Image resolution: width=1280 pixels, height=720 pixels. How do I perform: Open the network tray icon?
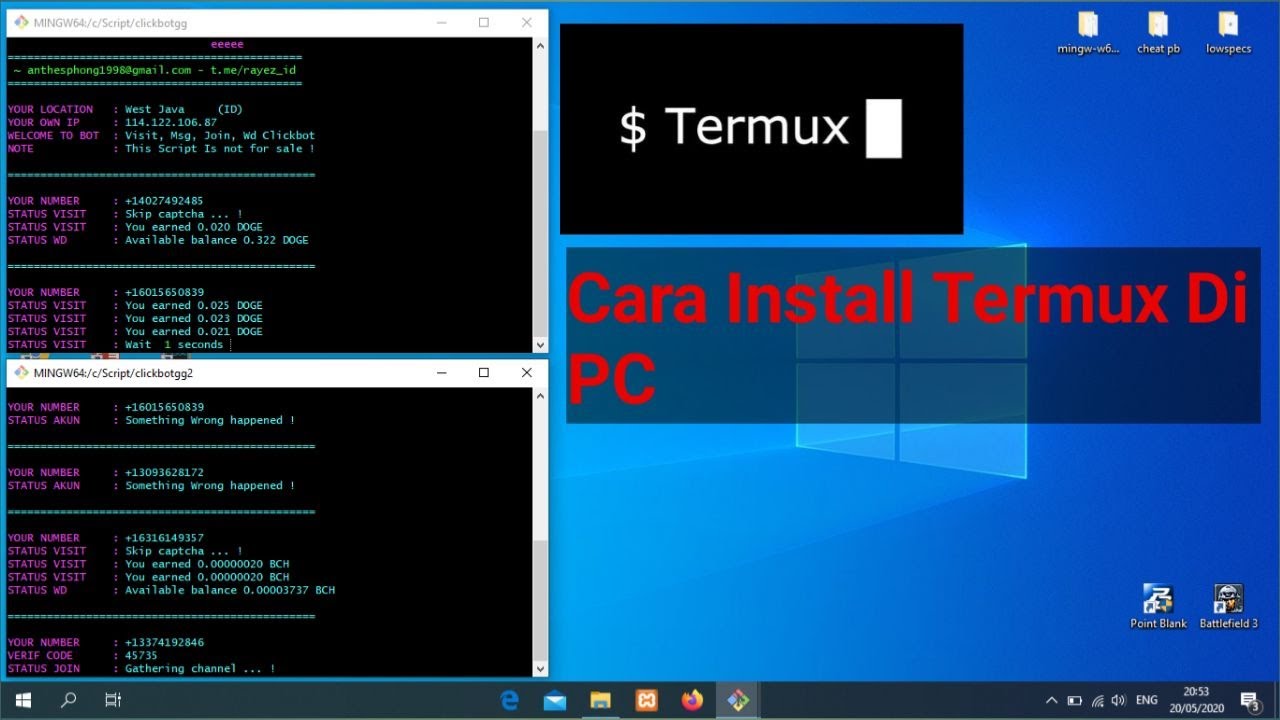pyautogui.click(x=1098, y=701)
